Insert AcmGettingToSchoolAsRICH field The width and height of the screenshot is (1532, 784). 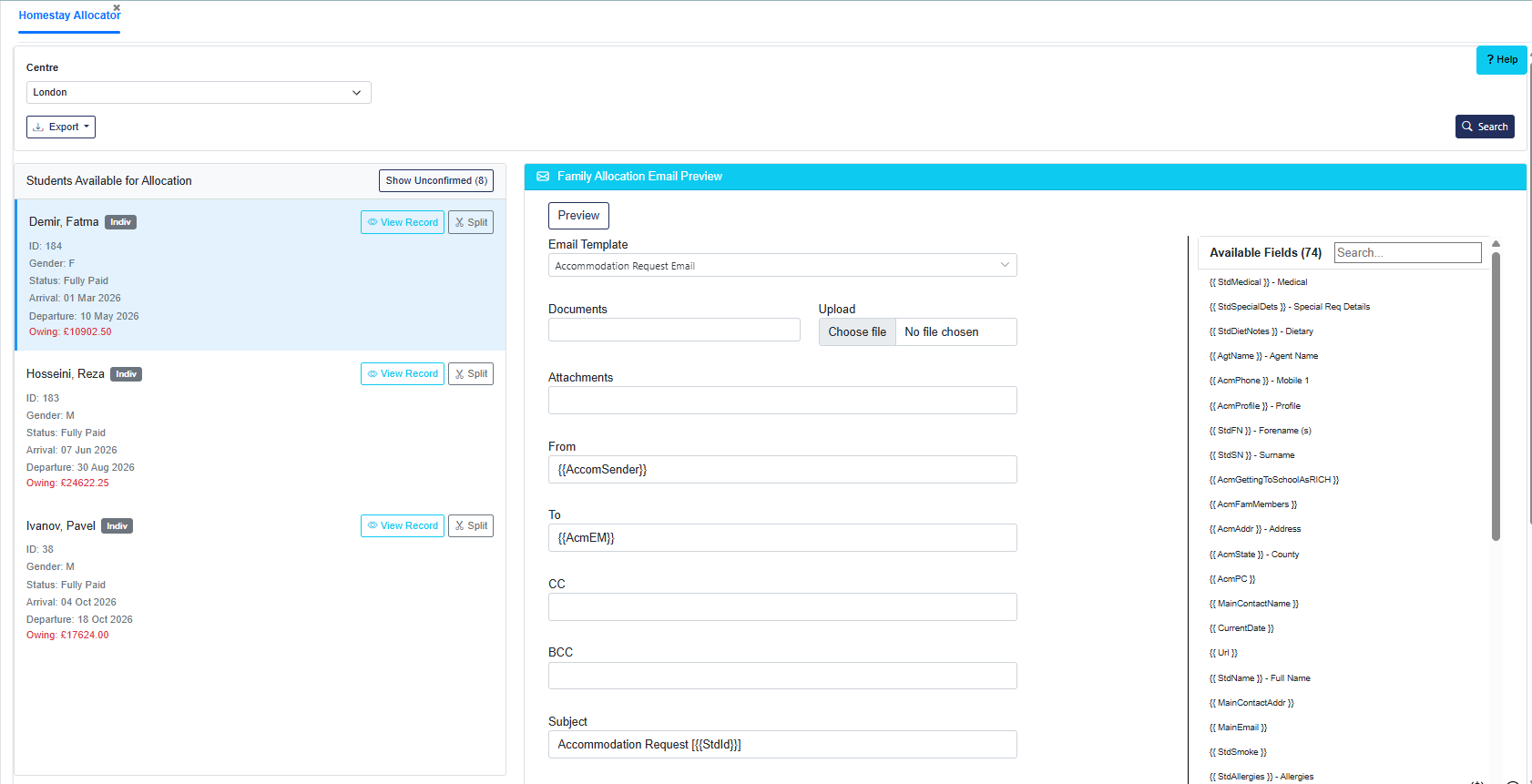pos(1273,480)
